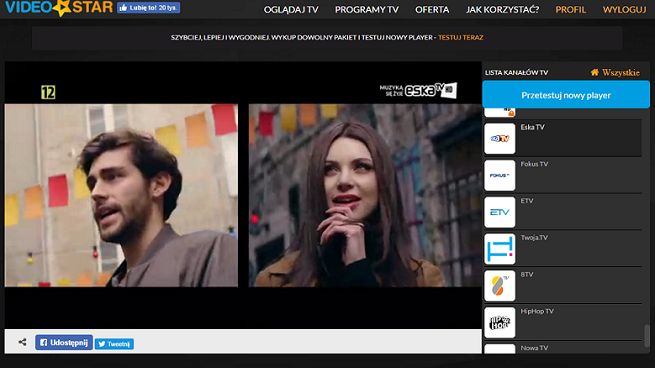Open JAK KORZYSTAĆ? help section

coord(503,10)
